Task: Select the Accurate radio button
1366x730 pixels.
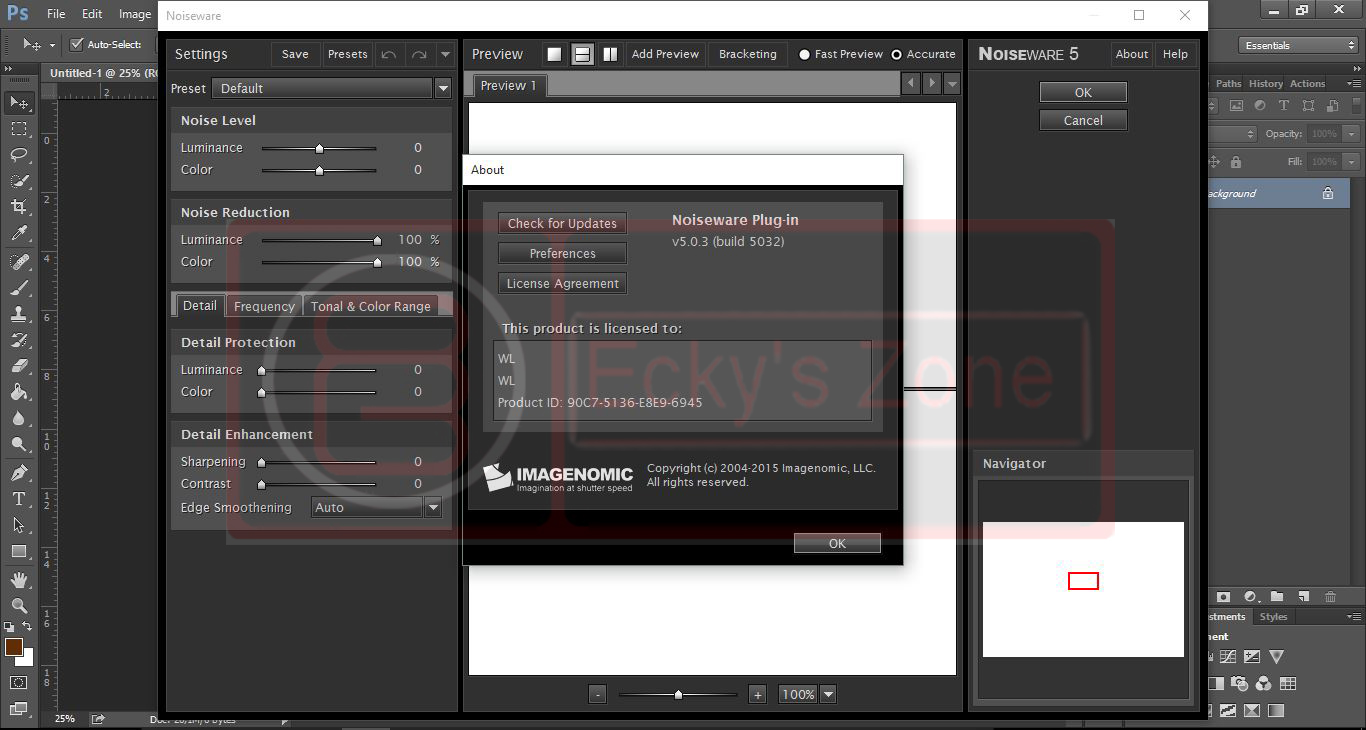Action: [x=896, y=55]
